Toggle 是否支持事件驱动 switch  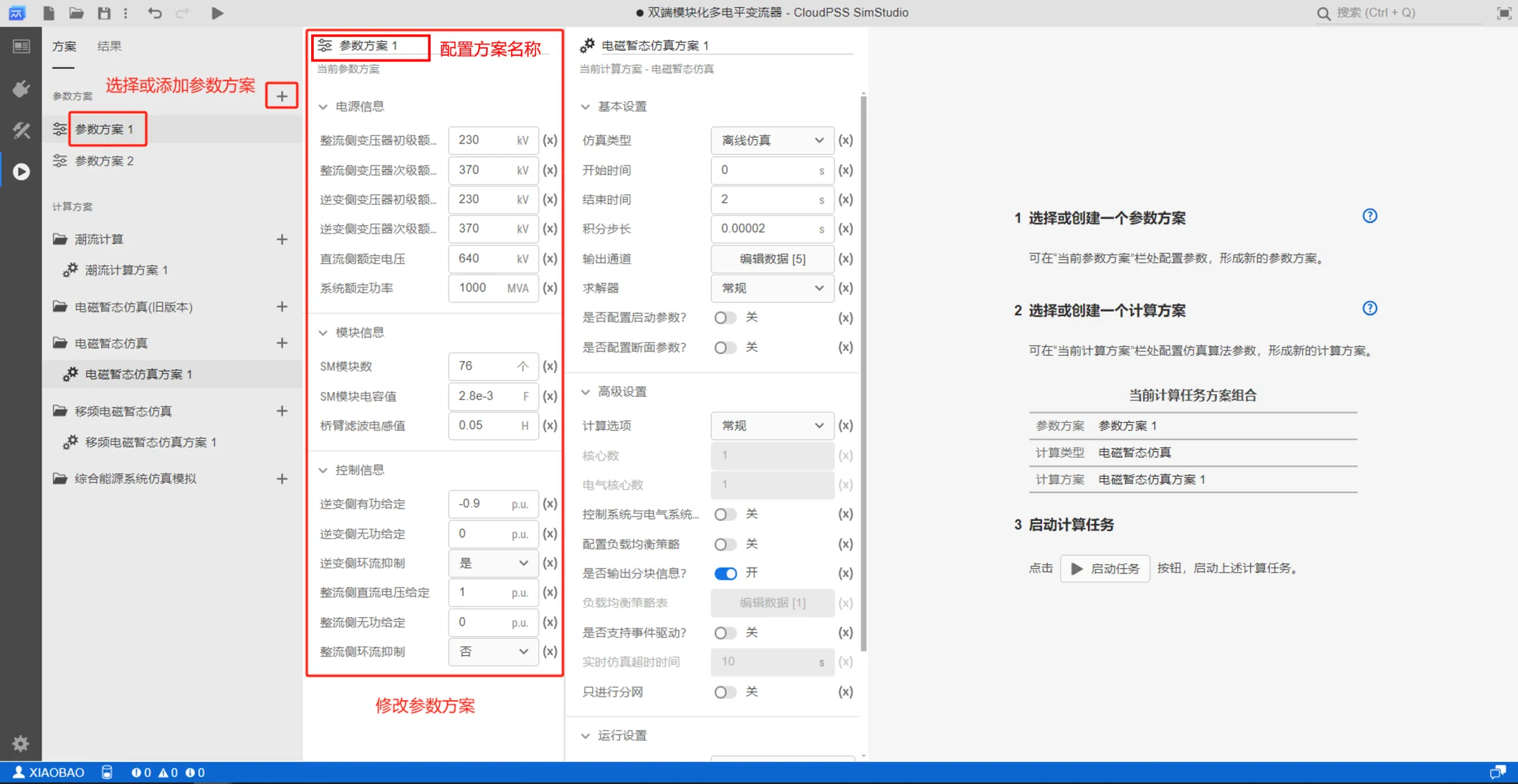(x=725, y=633)
